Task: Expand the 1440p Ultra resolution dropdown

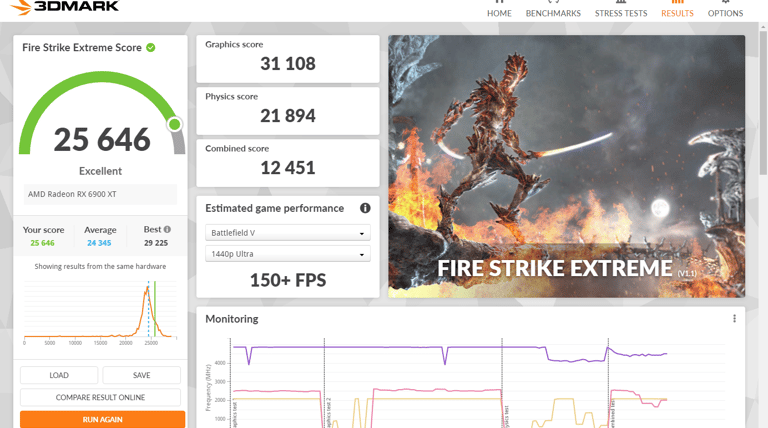Action: click(x=288, y=254)
